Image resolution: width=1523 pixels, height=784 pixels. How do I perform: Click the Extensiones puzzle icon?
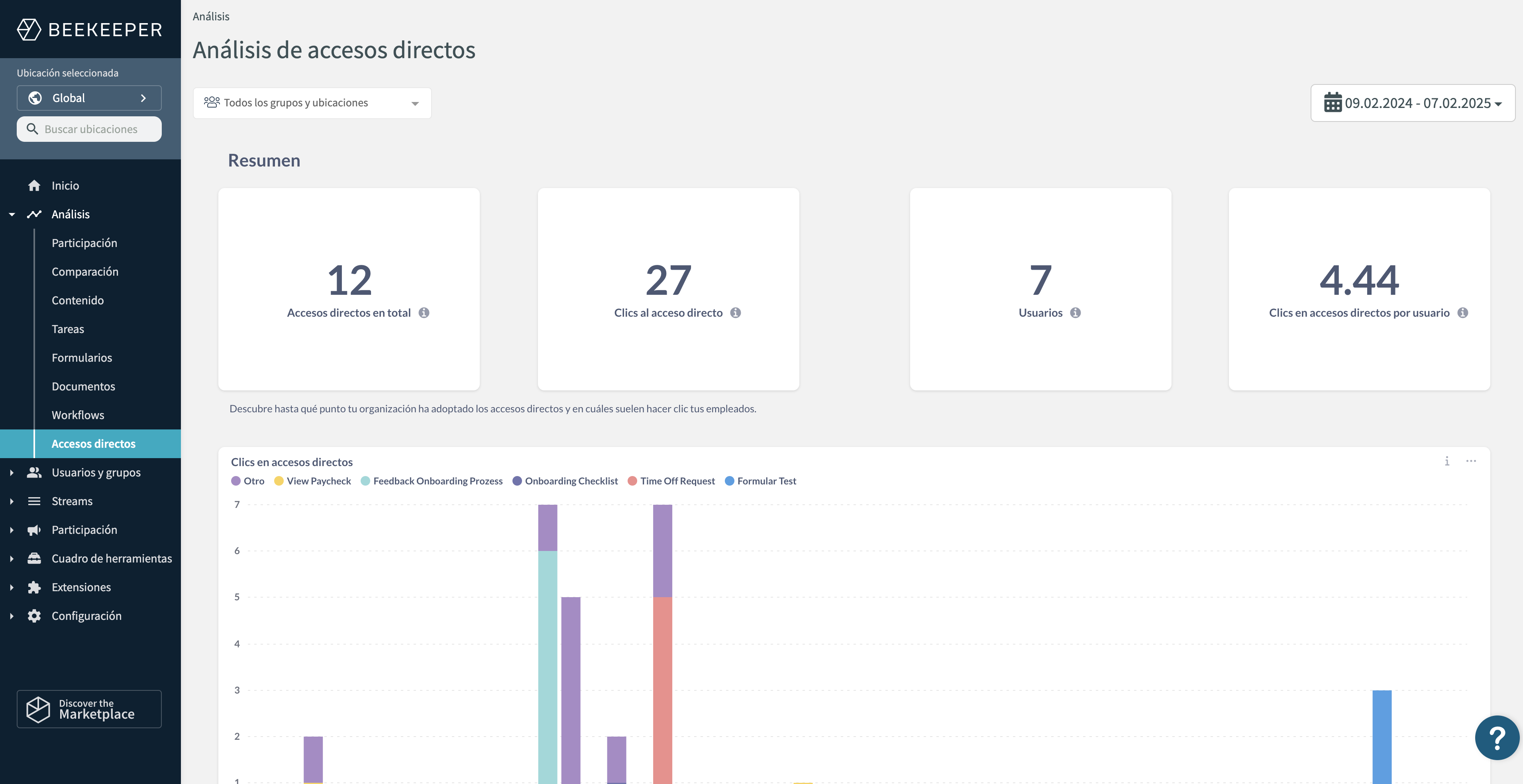(x=34, y=587)
